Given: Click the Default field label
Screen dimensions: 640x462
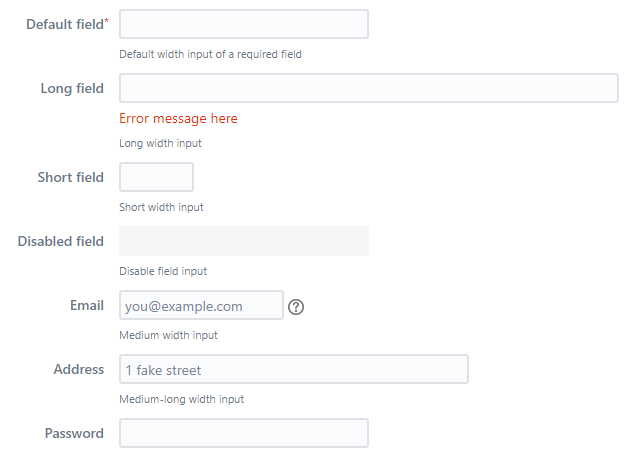Looking at the screenshot, I should click(65, 24).
